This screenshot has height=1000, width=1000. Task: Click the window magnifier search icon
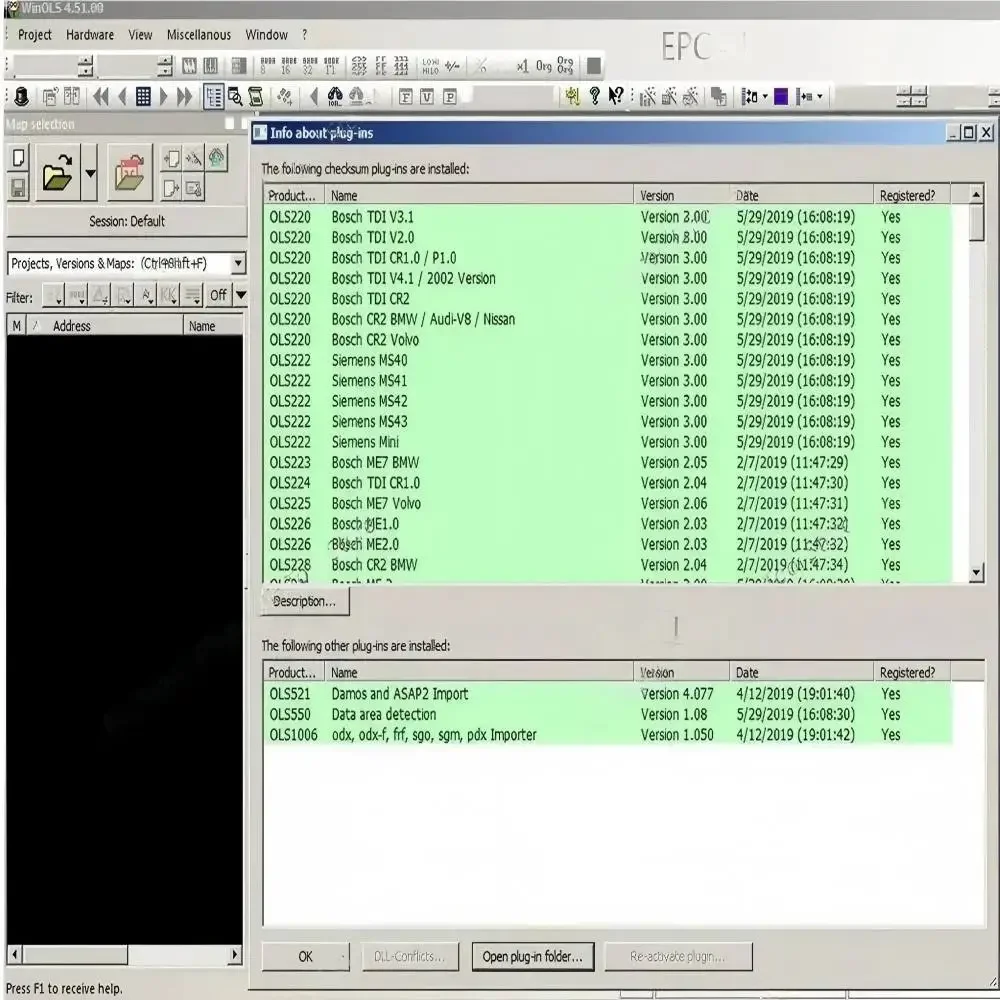235,96
